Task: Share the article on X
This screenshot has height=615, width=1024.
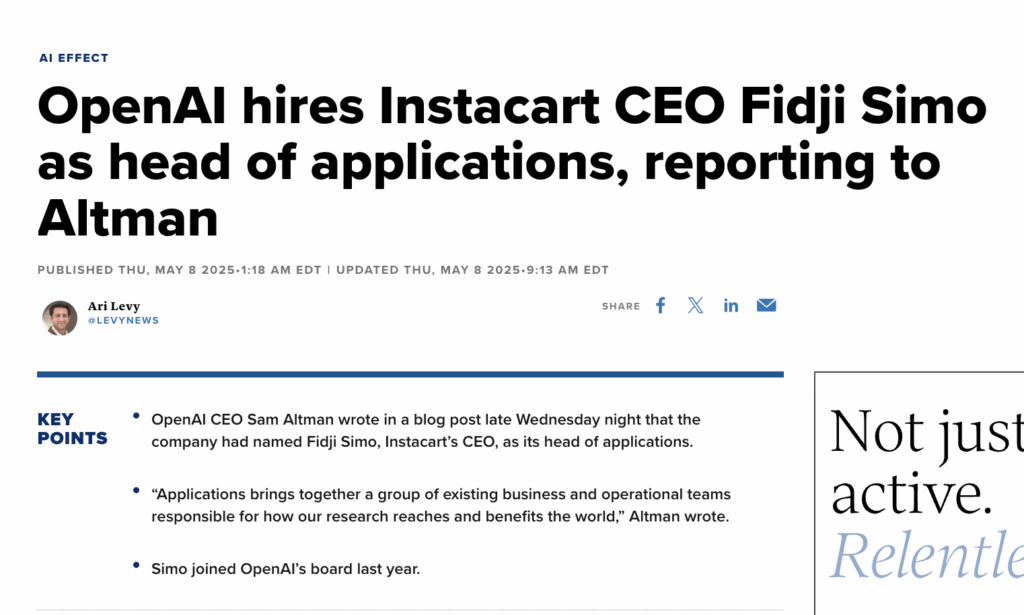Action: (695, 306)
